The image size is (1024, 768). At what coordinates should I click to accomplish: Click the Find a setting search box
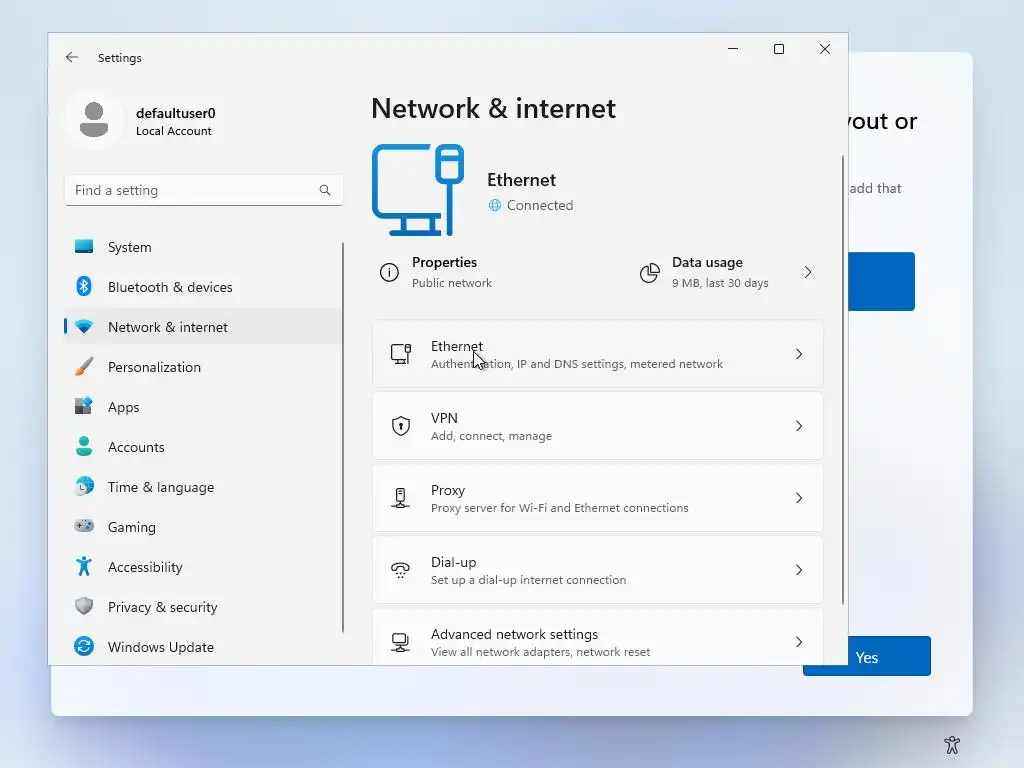coord(204,190)
